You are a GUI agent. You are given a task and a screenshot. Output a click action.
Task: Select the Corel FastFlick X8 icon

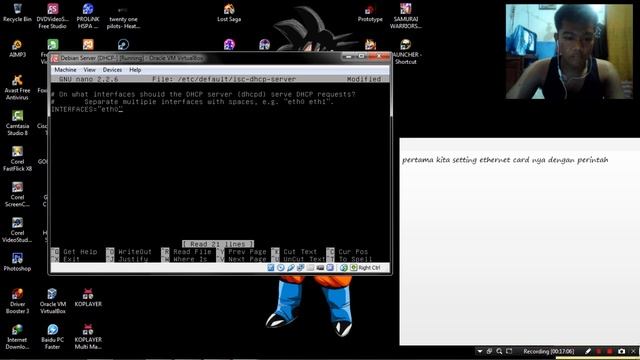17,158
